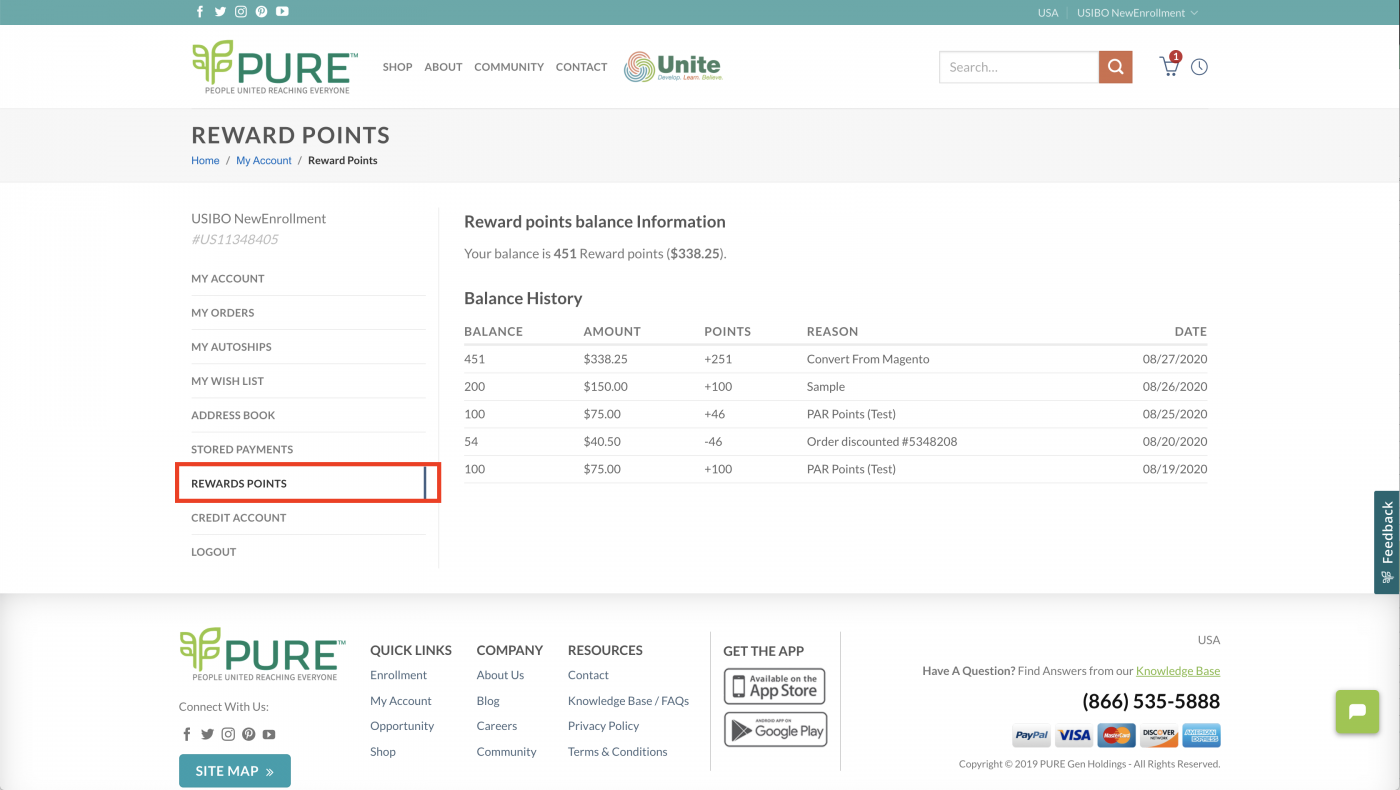The height and width of the screenshot is (790, 1400).
Task: Open the COMMUNITY menu
Action: tap(509, 67)
